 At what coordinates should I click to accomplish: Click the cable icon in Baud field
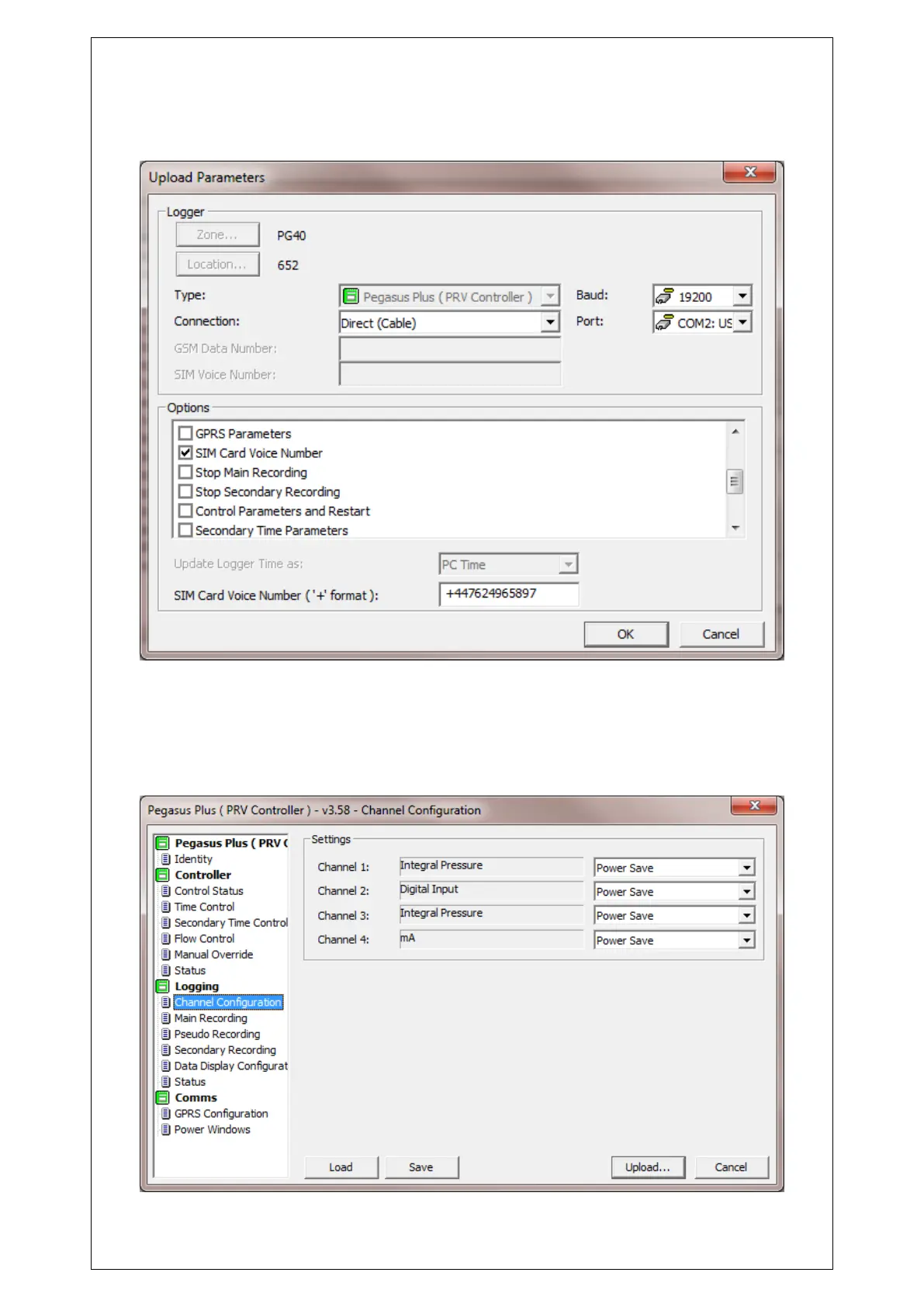(x=664, y=296)
